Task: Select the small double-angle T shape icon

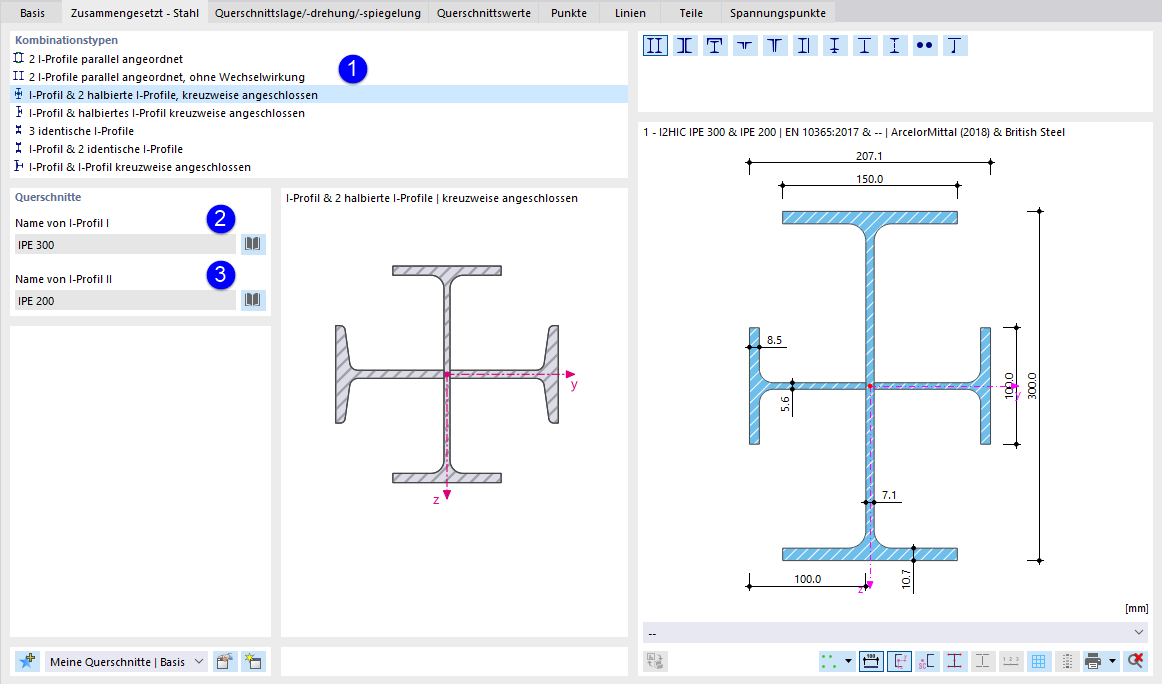Action: pos(744,46)
